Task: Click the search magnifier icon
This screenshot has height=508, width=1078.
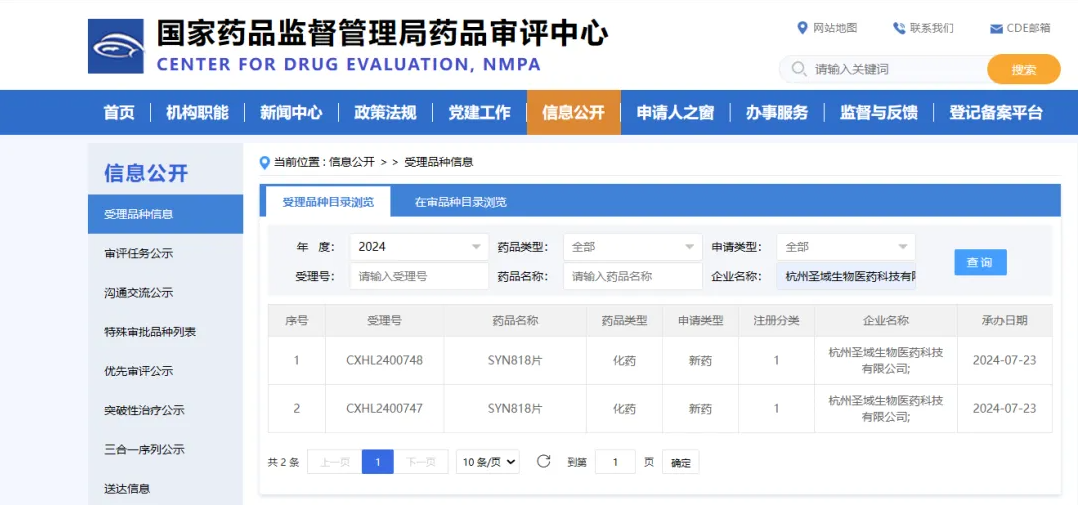Action: coord(798,69)
